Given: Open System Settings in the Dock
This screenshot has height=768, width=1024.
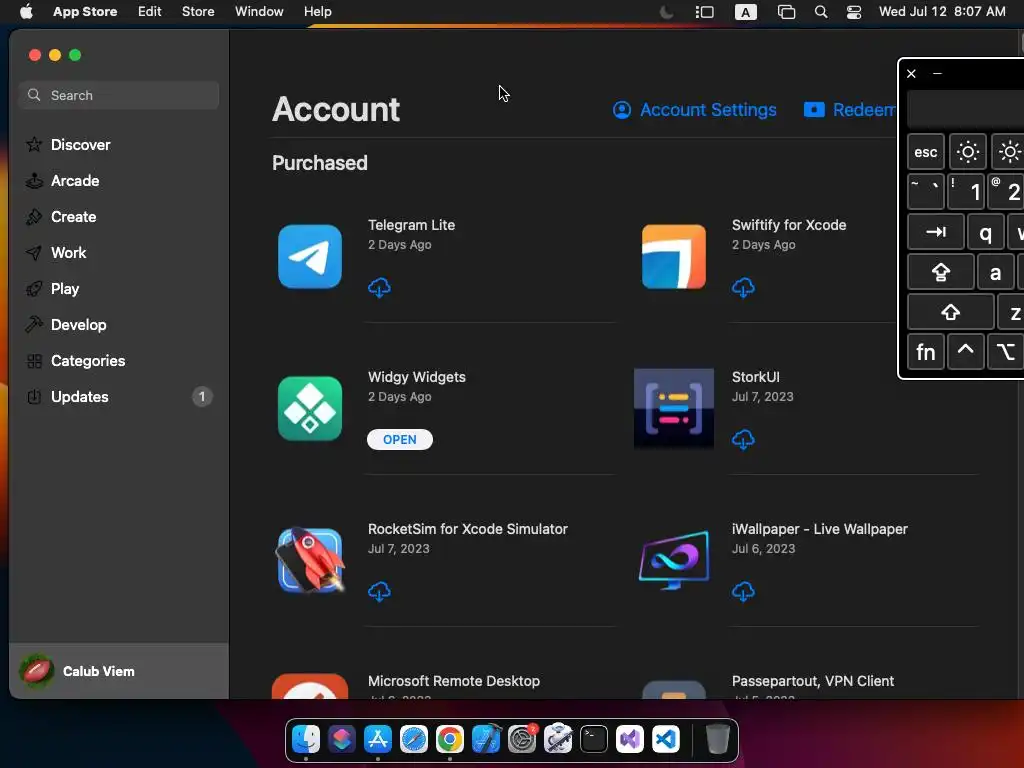Looking at the screenshot, I should [x=522, y=739].
